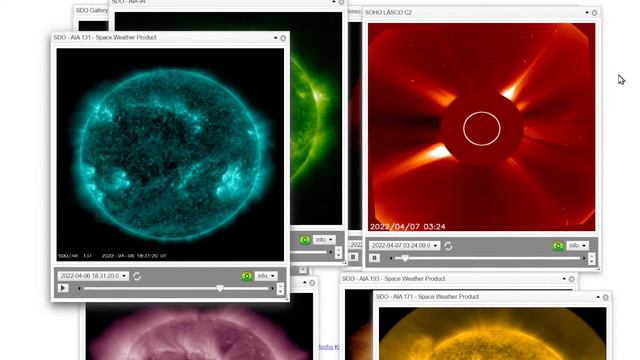Click the '2022/04/07 03:24' timestamp on LASCO image
The height and width of the screenshot is (360, 640).
click(x=408, y=227)
